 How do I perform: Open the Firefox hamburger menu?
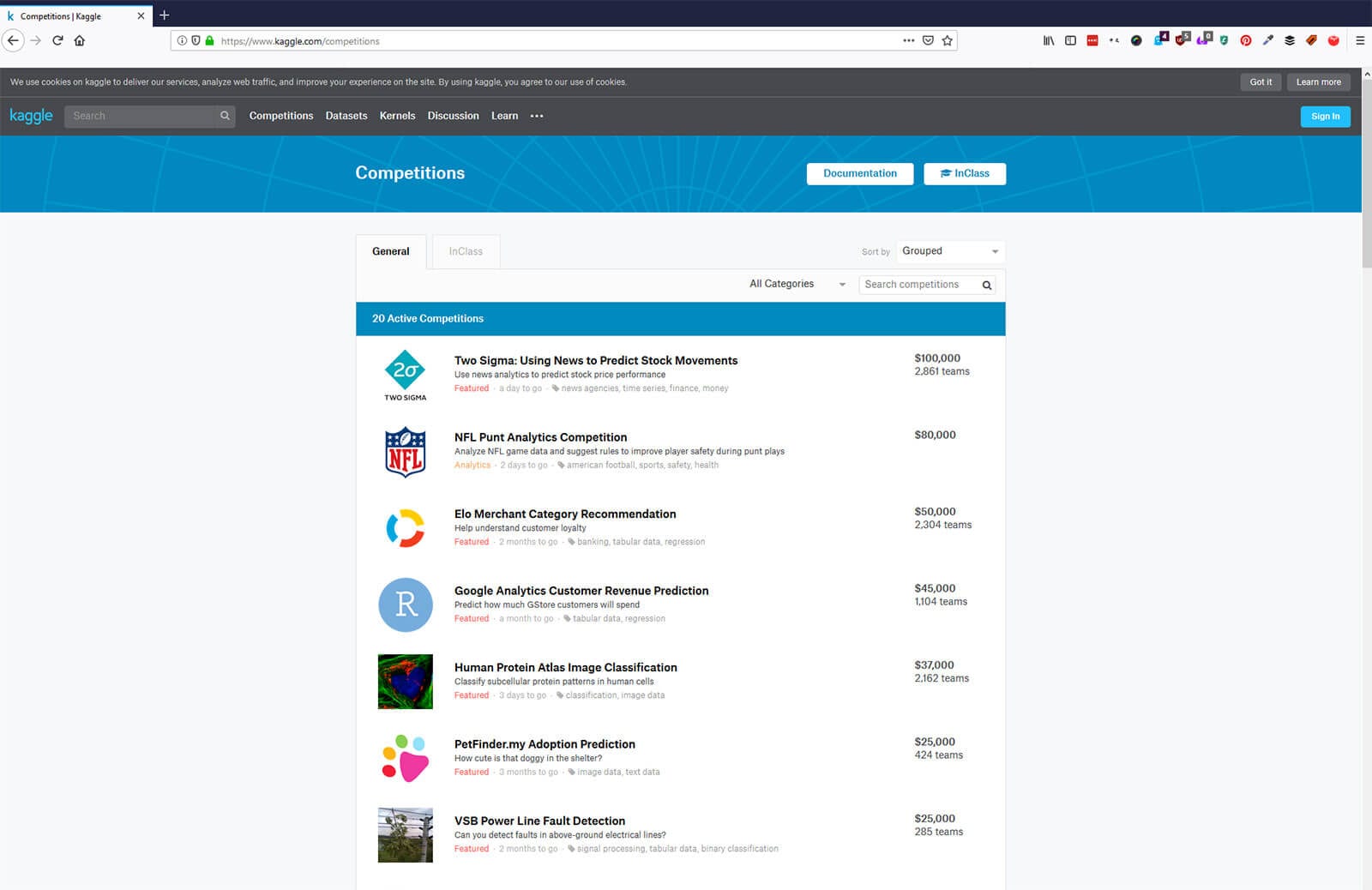click(x=1360, y=40)
